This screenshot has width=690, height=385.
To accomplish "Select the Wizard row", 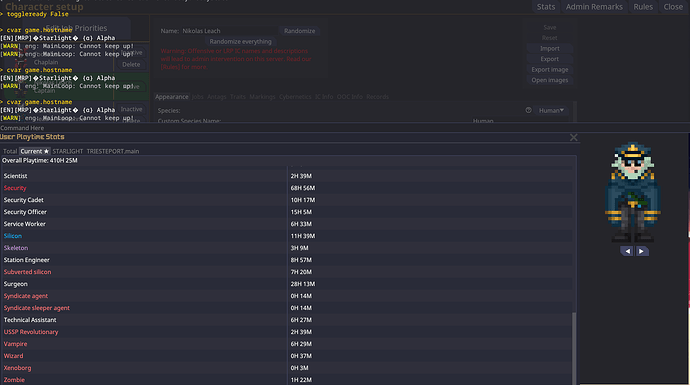I will point(287,356).
